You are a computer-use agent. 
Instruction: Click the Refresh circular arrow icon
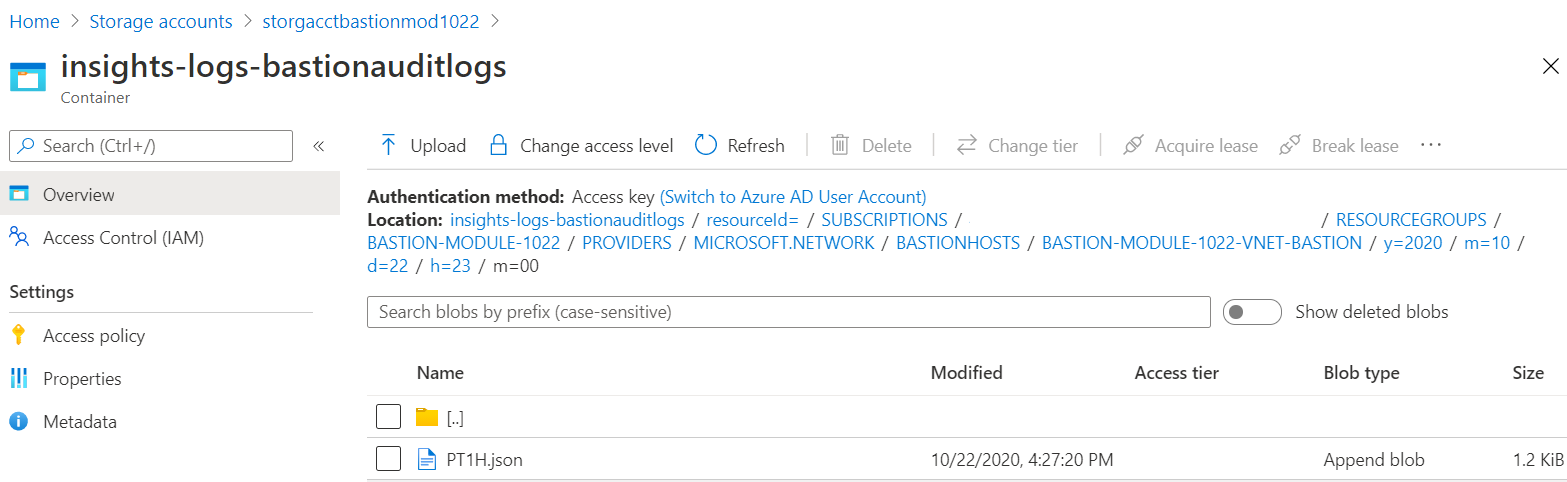[x=706, y=145]
